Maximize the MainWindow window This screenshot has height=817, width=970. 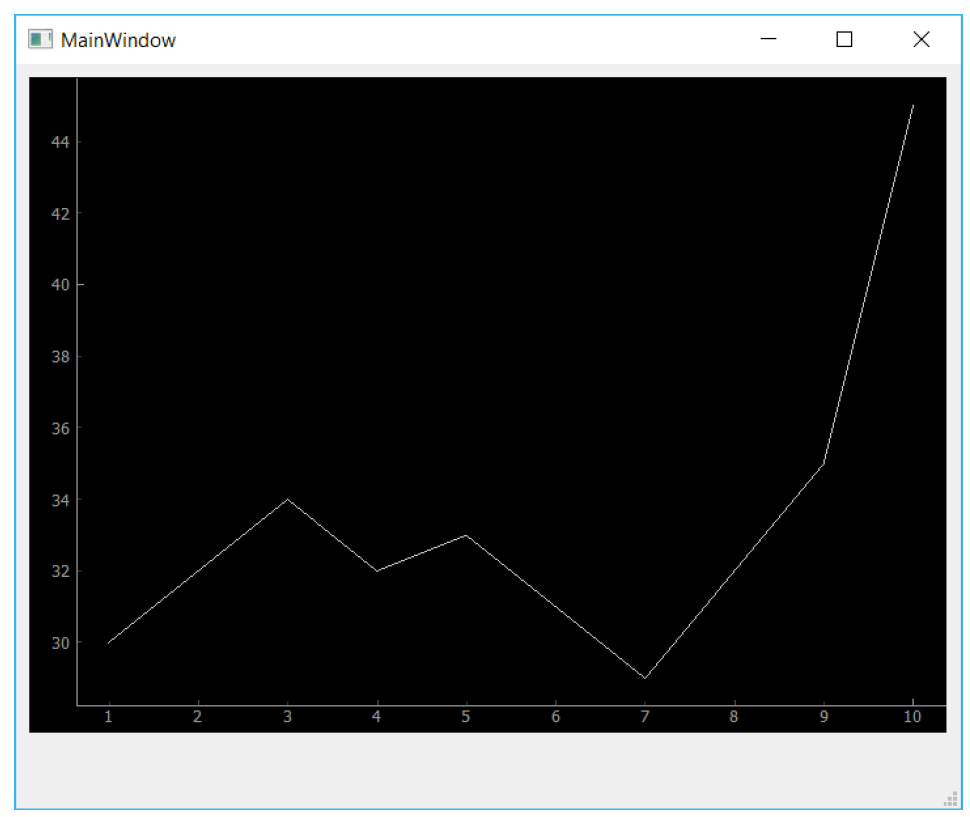(x=844, y=40)
